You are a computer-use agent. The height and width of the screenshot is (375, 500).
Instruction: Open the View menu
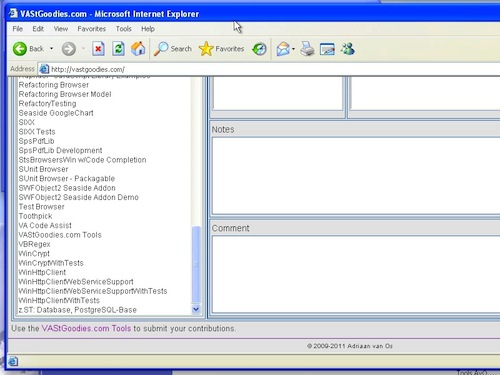[x=61, y=29]
